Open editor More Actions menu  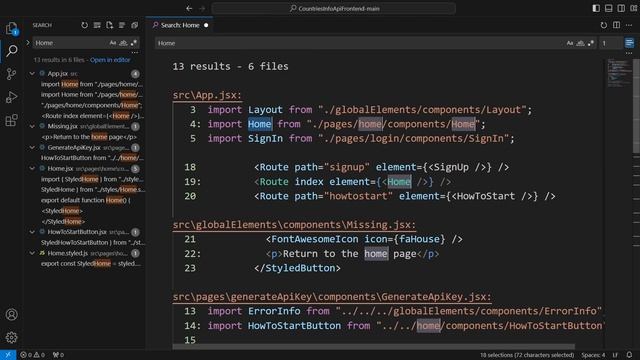coord(629,25)
